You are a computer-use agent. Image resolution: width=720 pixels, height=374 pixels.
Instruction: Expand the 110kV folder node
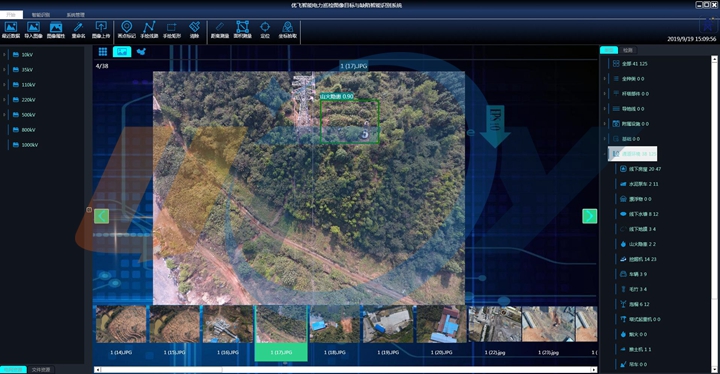4,85
